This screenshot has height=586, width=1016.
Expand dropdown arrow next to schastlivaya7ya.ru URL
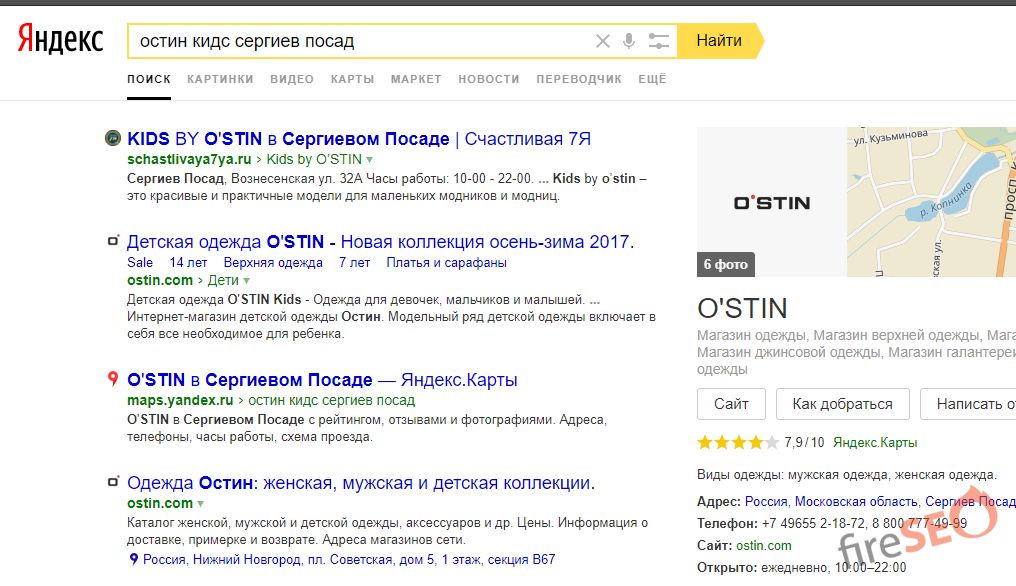369,160
